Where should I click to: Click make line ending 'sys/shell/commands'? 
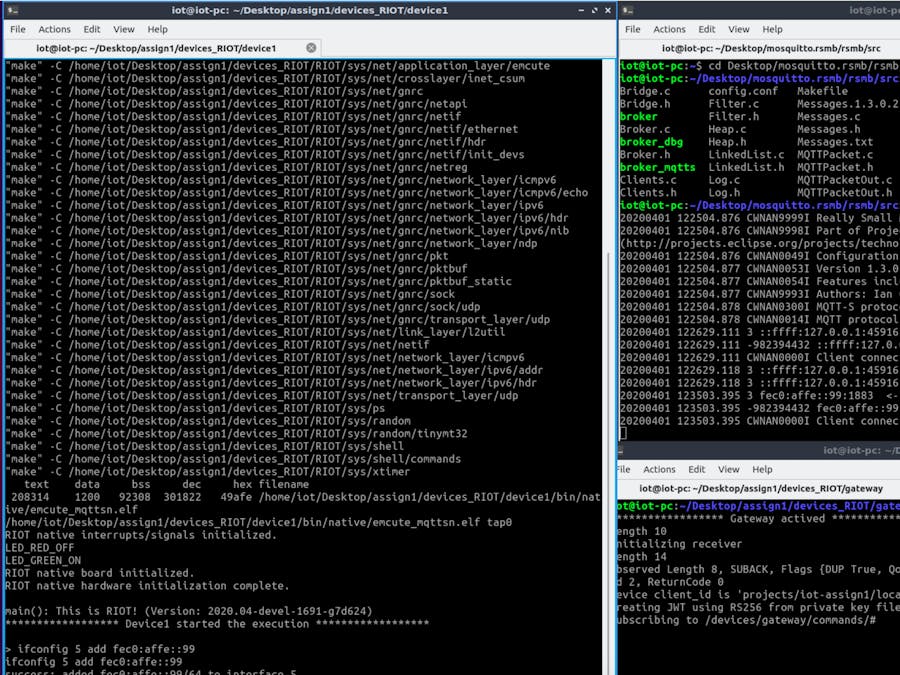pos(233,459)
